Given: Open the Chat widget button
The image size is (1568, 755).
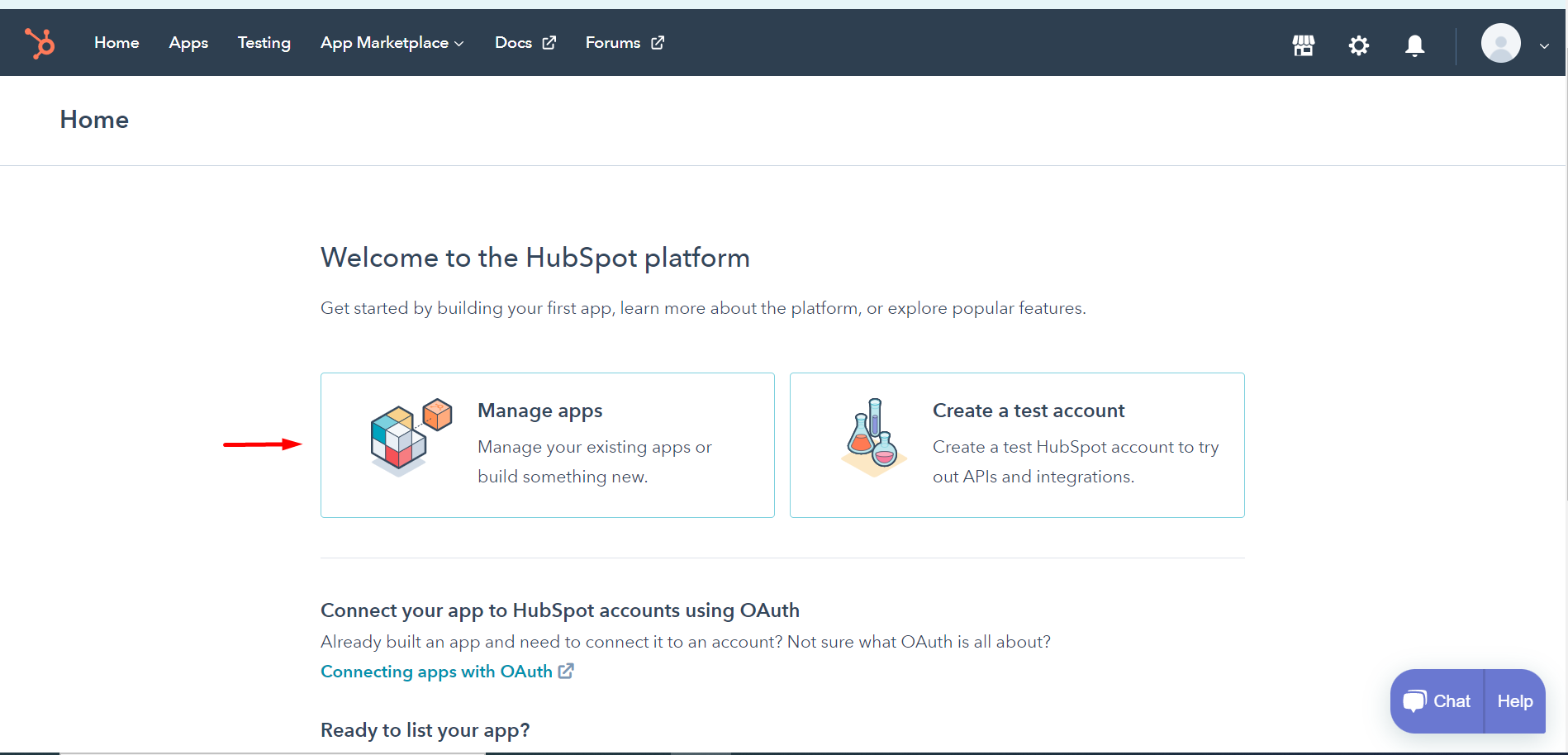Looking at the screenshot, I should click(1437, 701).
